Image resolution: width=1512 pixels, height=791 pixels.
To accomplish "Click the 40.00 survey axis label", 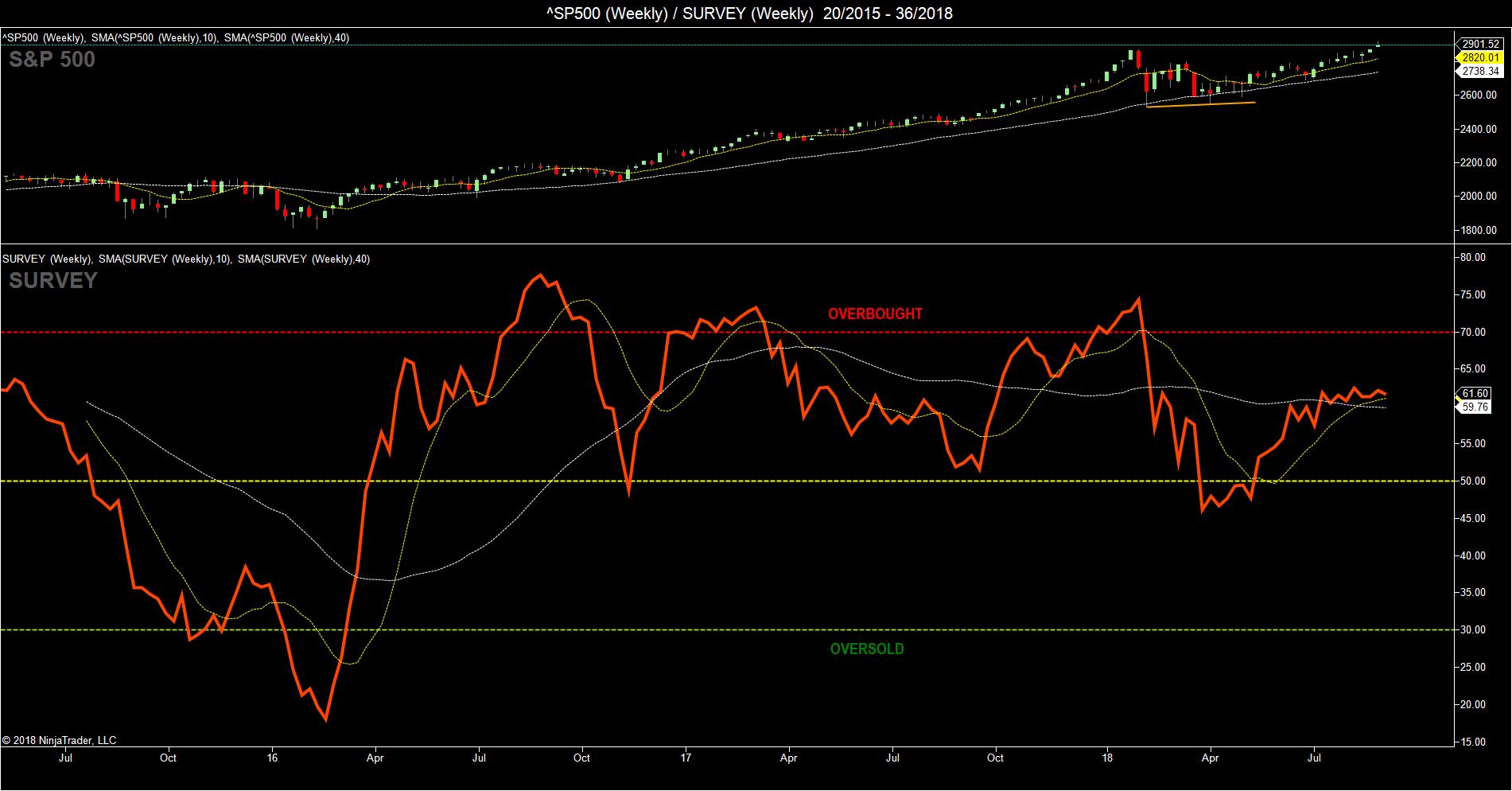I will tap(1474, 556).
